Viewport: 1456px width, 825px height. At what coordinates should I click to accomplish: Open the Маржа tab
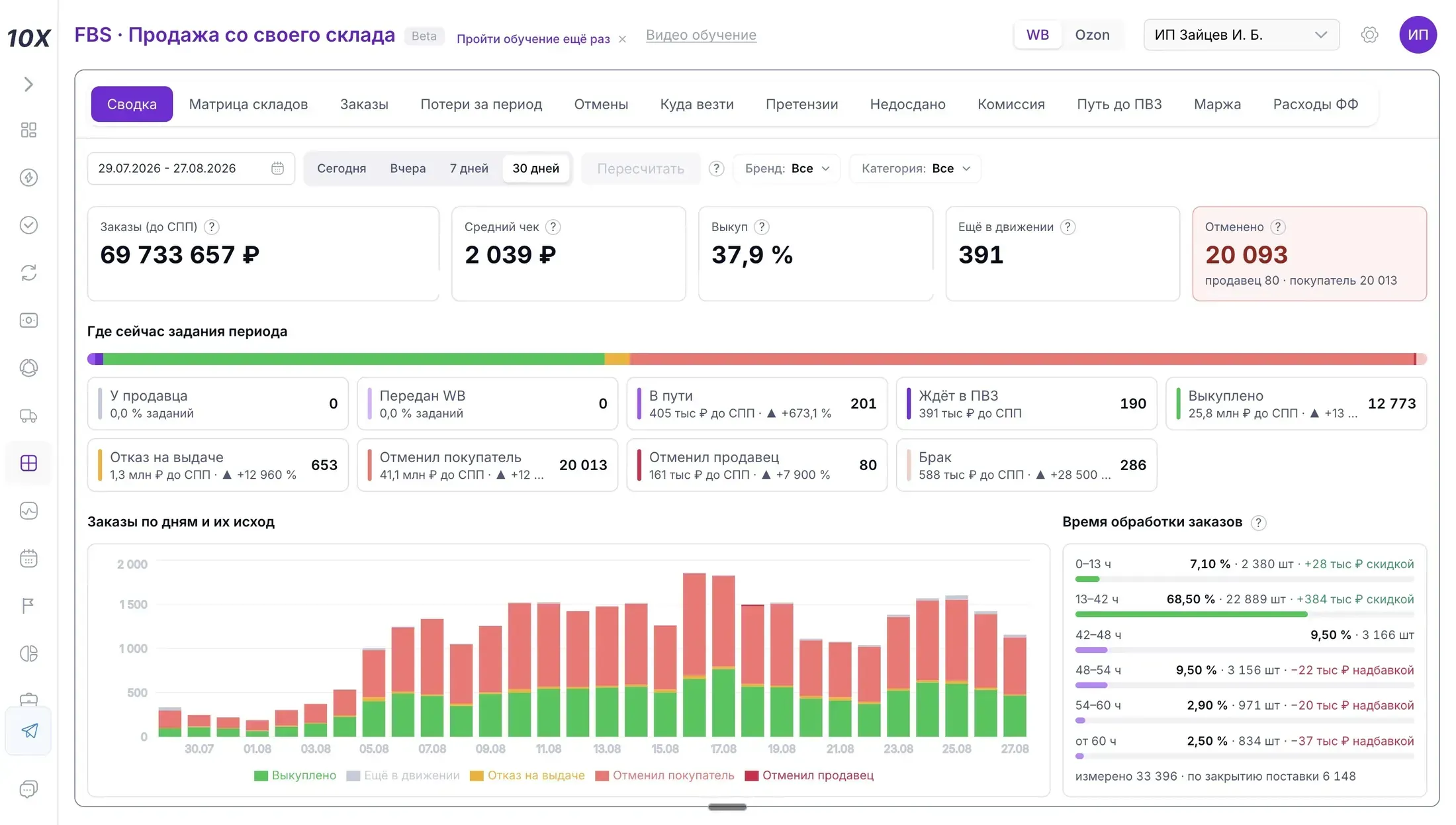point(1217,104)
